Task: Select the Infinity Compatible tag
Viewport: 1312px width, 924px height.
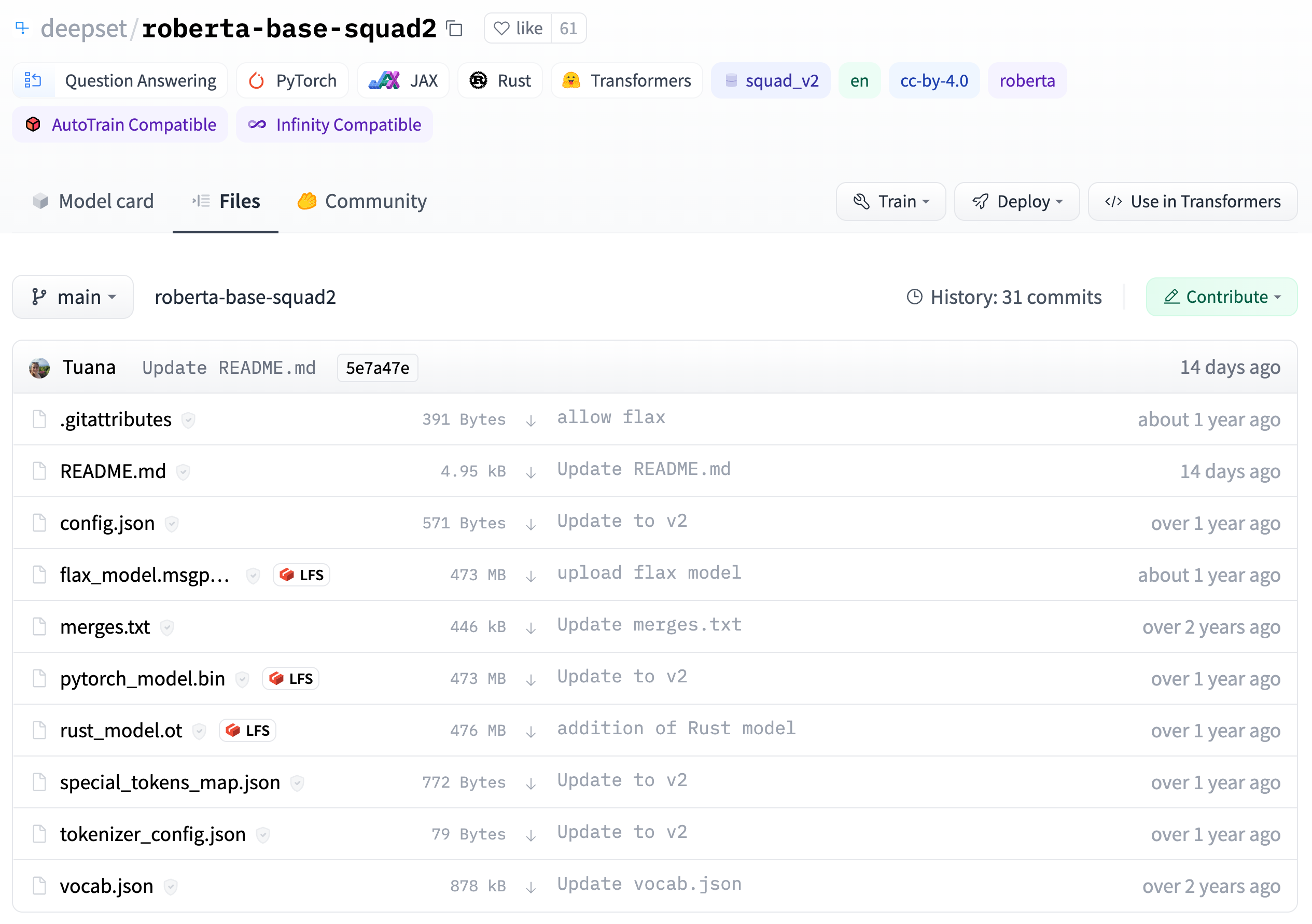Action: pos(334,124)
